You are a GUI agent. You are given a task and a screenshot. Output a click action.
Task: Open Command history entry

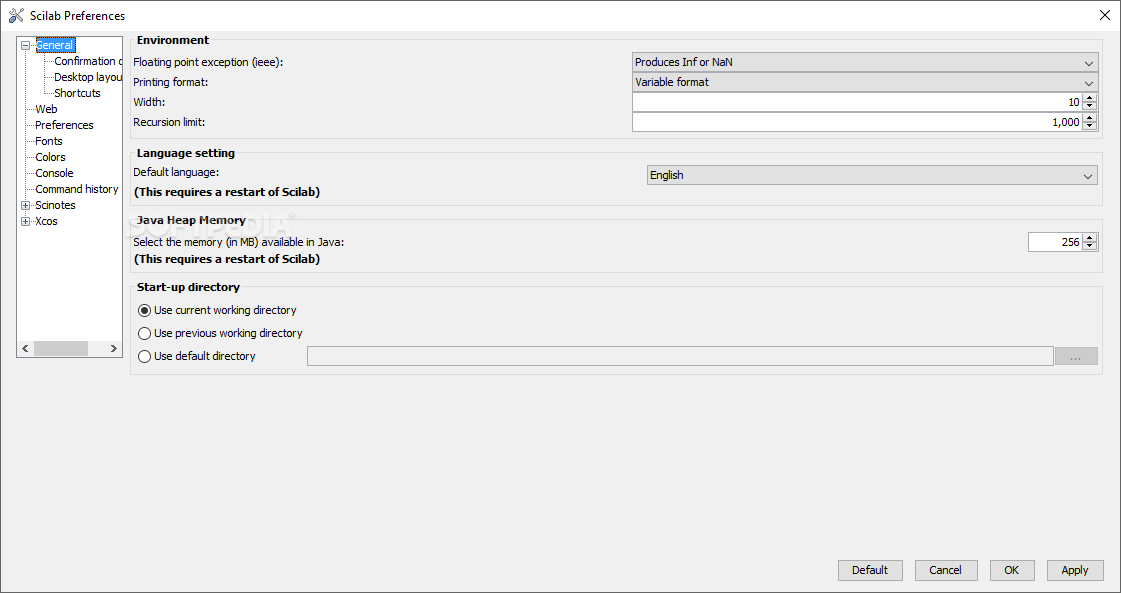click(x=76, y=189)
